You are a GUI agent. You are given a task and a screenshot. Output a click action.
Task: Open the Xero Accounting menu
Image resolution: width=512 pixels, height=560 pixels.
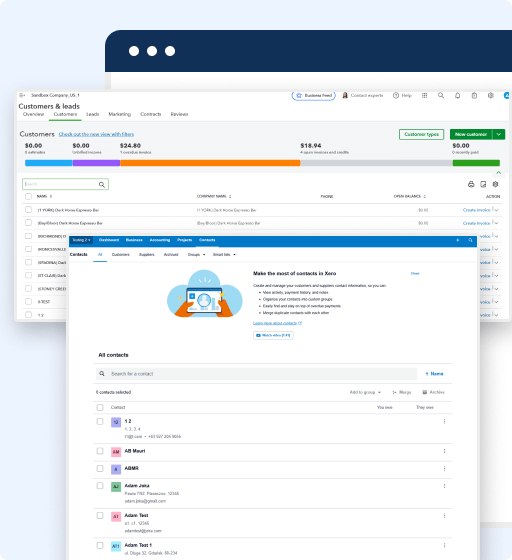point(160,240)
